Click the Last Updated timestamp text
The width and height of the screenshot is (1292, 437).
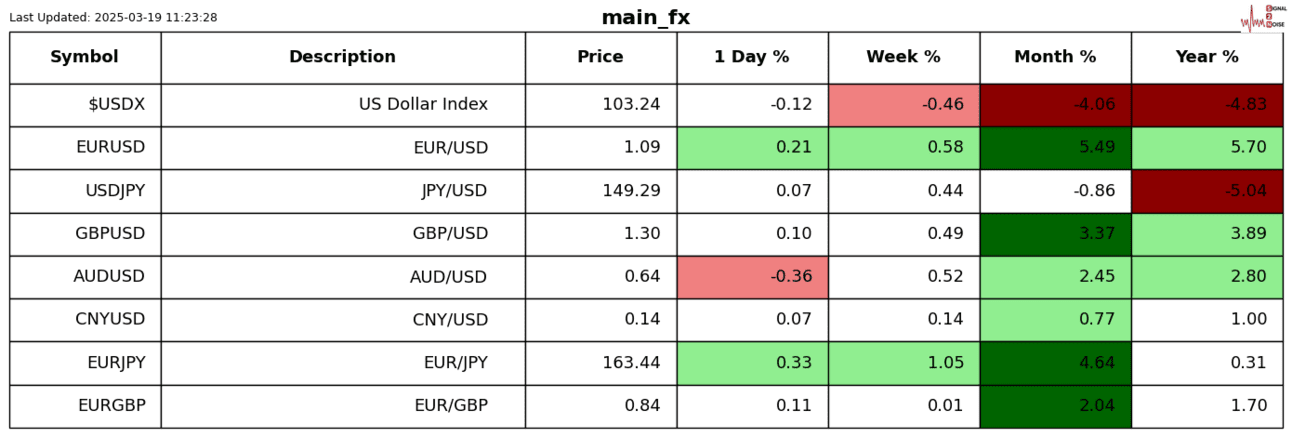[x=113, y=18]
